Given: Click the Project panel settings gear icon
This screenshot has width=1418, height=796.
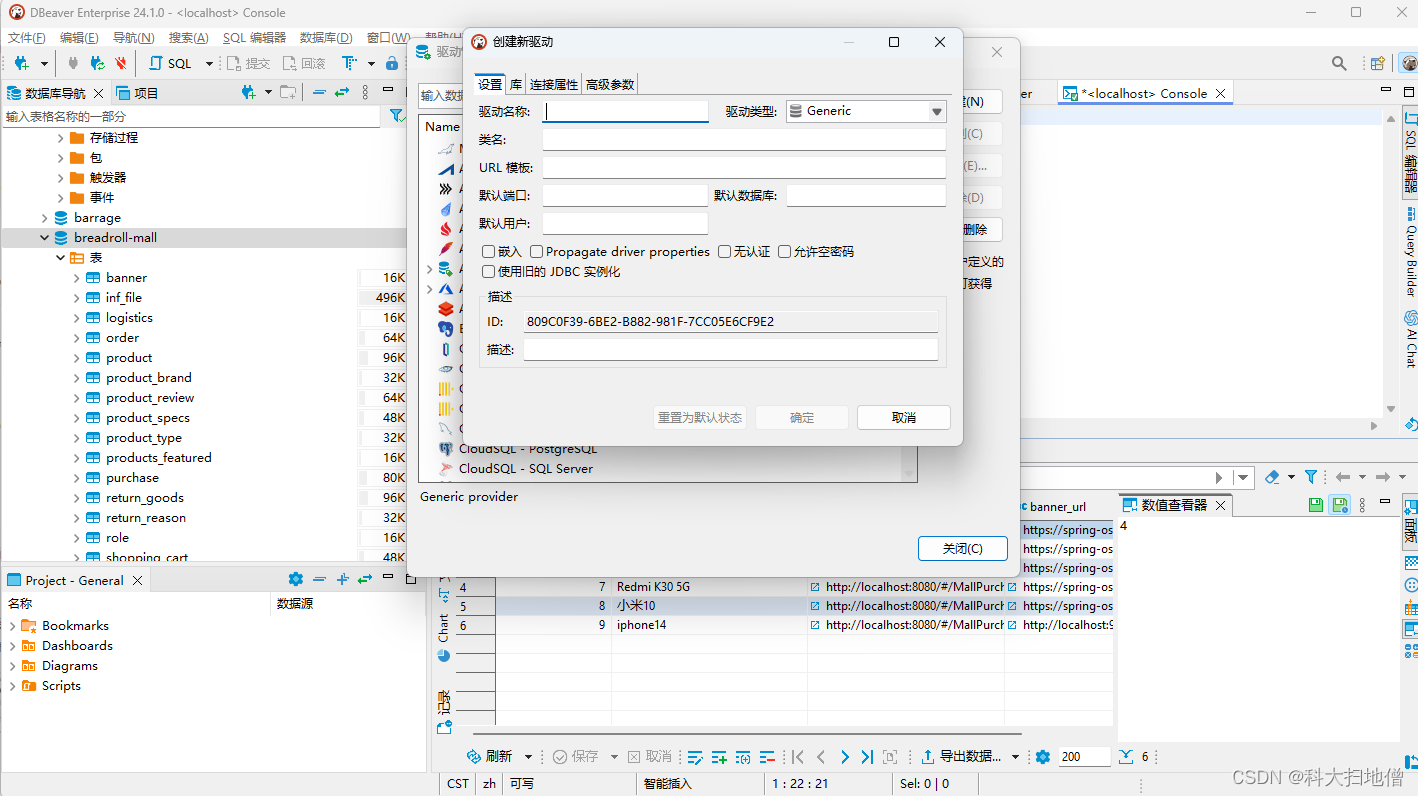Looking at the screenshot, I should coord(295,579).
